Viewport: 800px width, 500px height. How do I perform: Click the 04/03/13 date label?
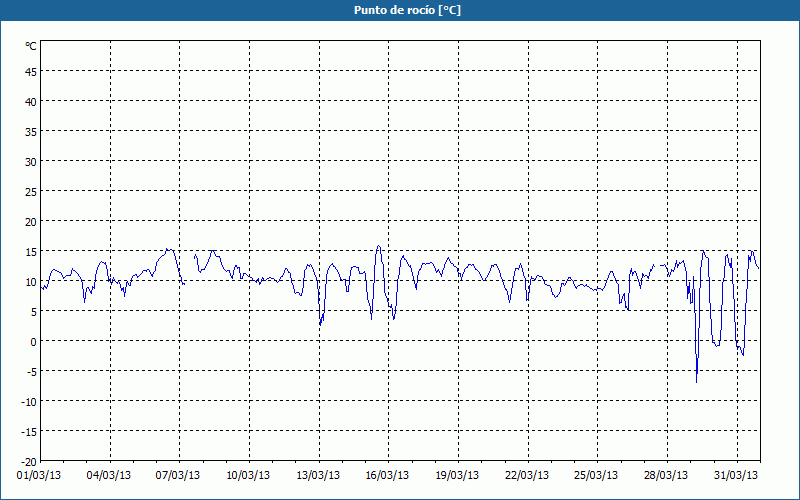109,476
